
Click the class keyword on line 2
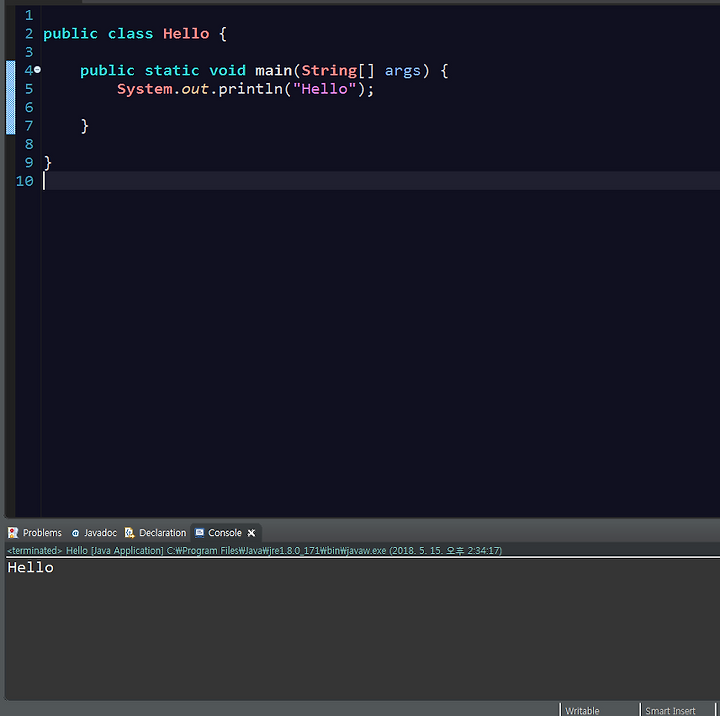[x=130, y=34]
